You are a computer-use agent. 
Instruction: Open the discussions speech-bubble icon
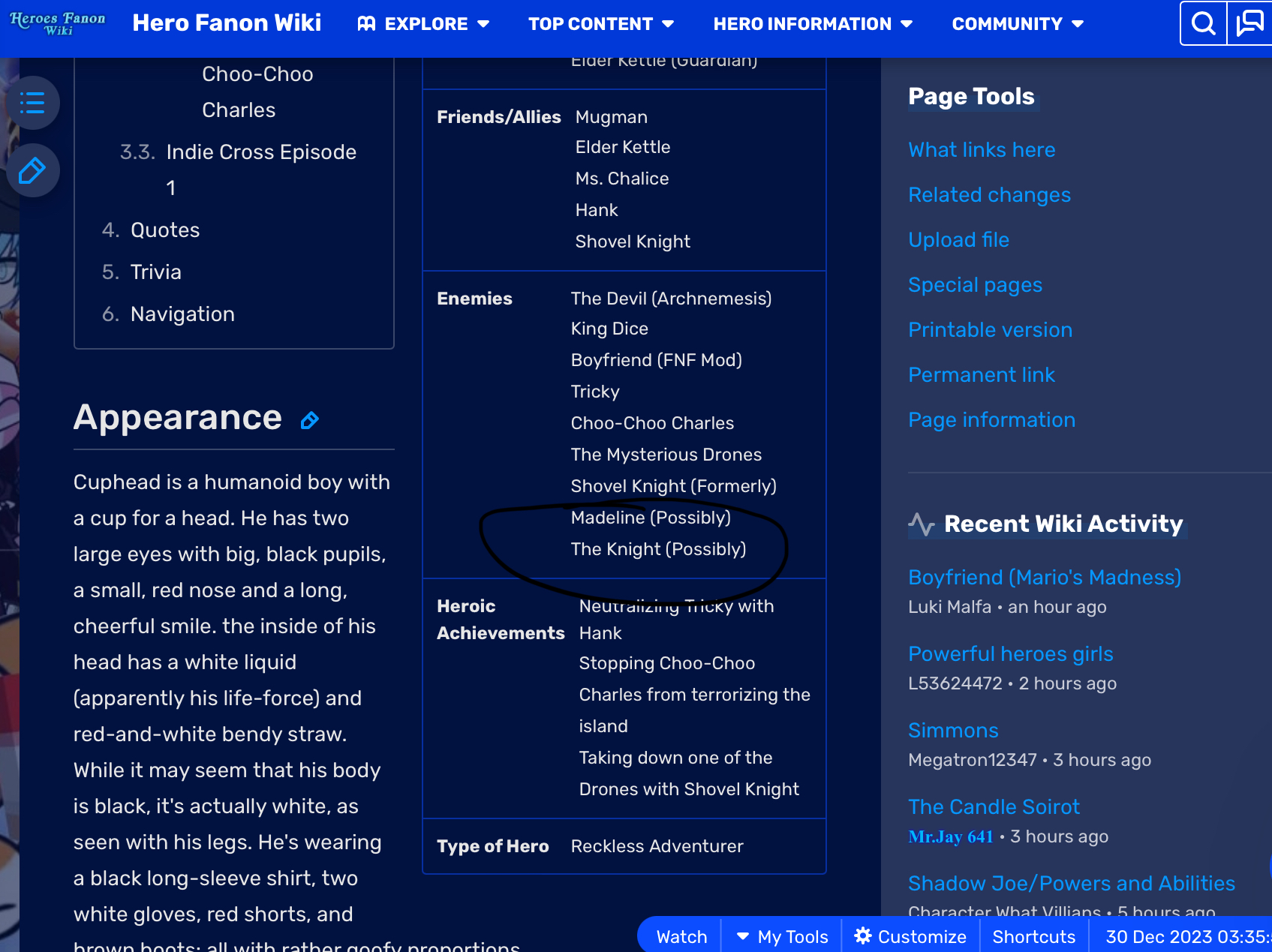[x=1250, y=23]
